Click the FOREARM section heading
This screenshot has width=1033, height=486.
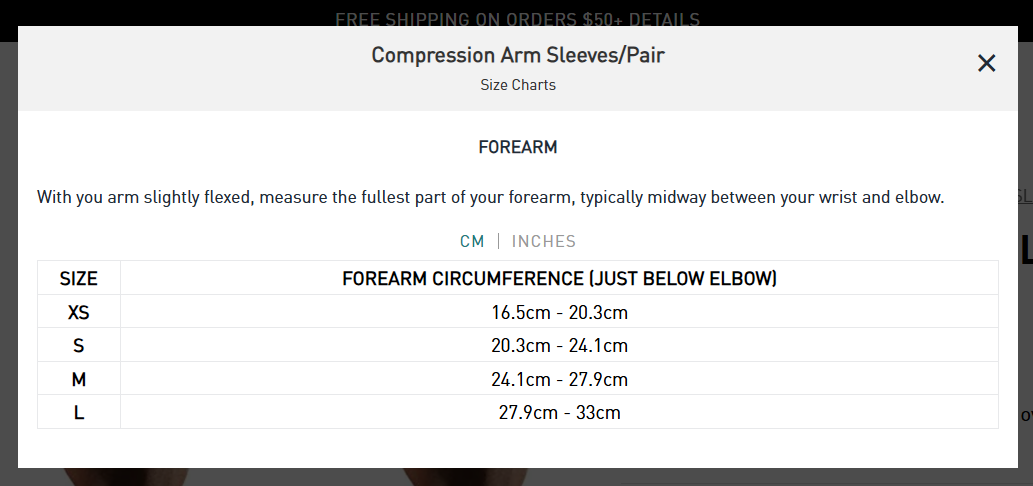point(518,147)
